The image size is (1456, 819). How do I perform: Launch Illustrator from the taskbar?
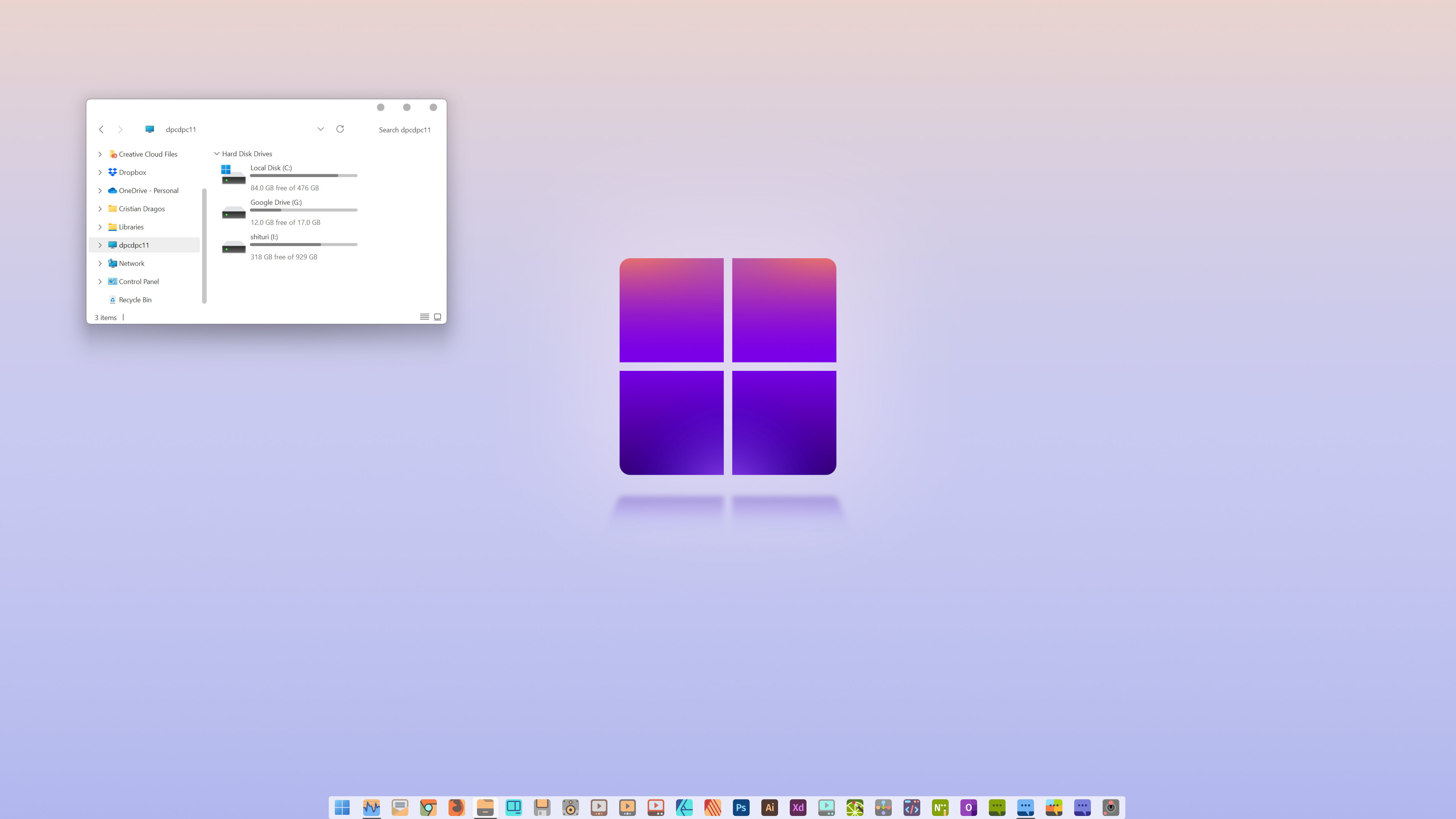tap(770, 807)
